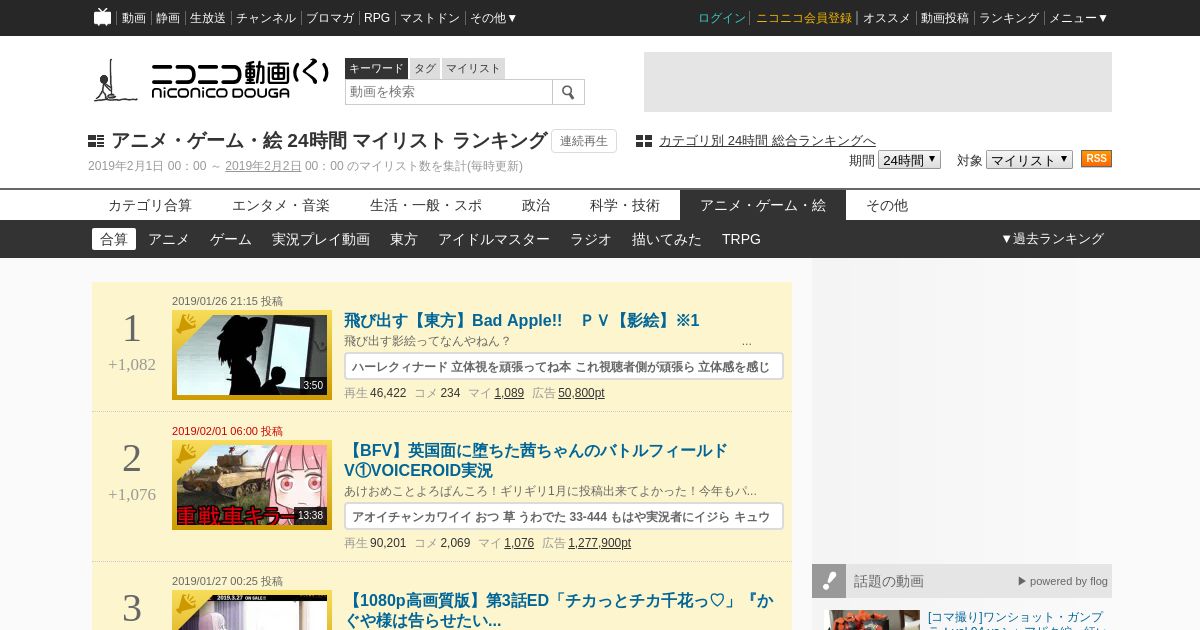
Task: Click the orange RSS feed icon
Action: tap(1096, 159)
